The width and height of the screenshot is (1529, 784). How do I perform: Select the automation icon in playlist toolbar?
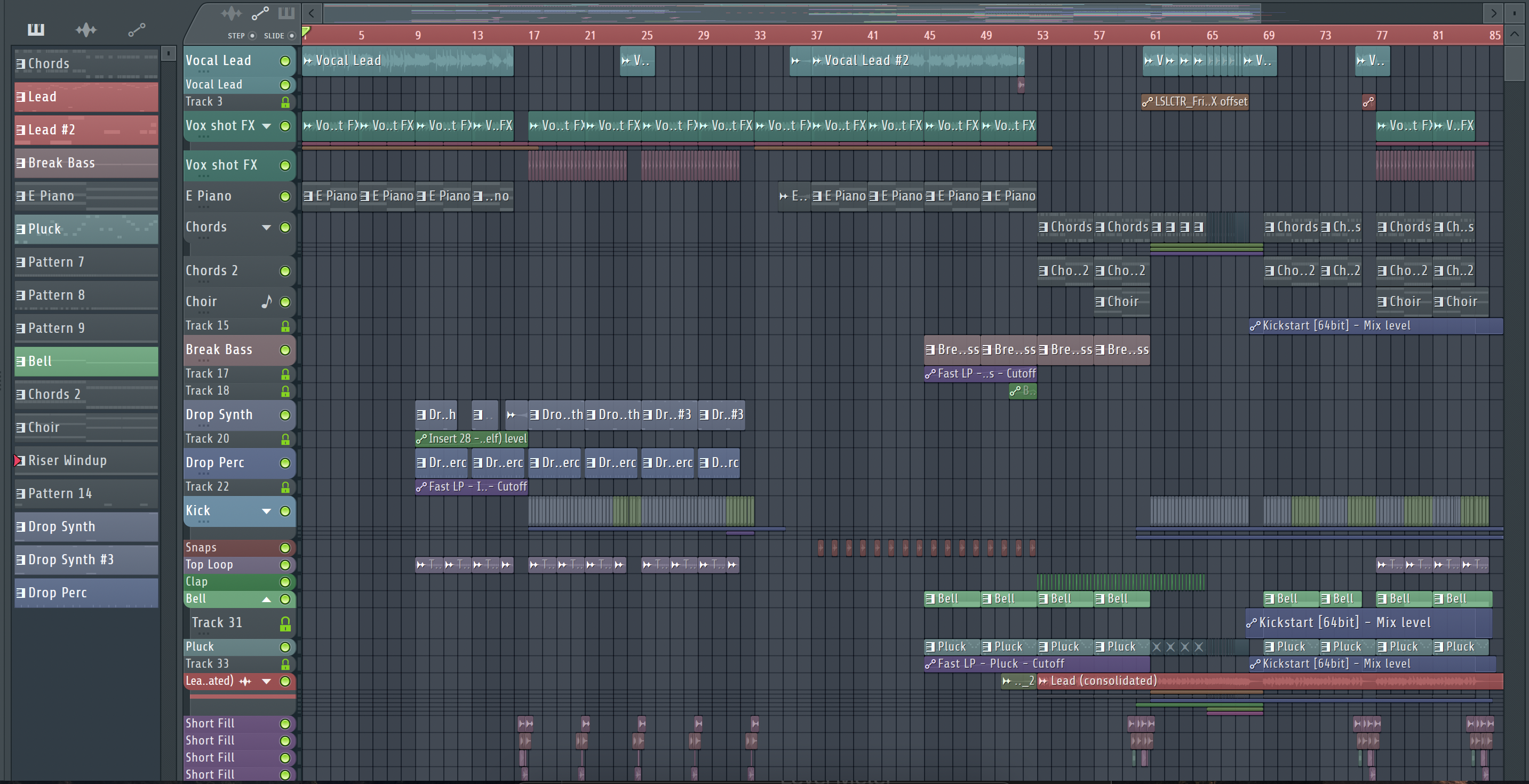point(260,12)
